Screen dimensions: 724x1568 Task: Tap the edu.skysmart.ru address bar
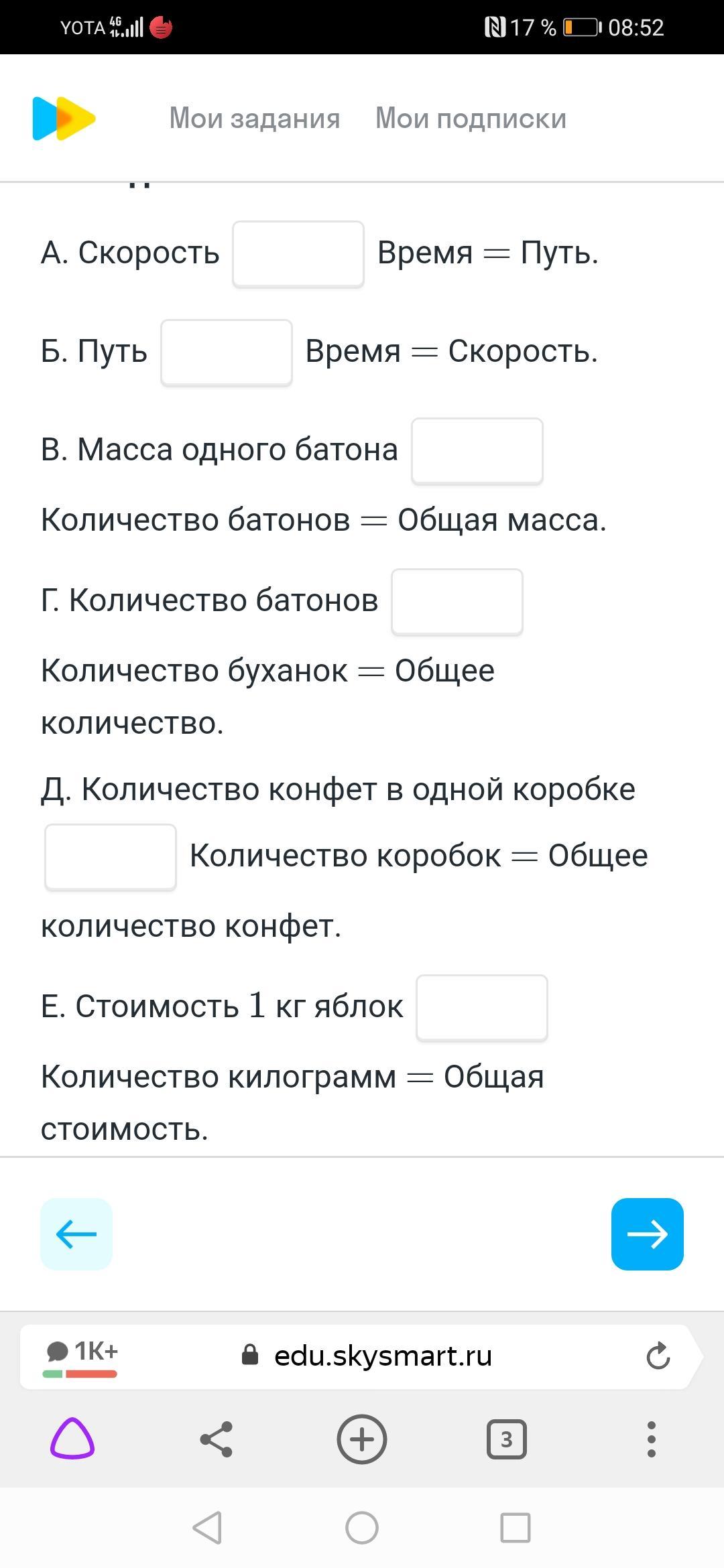382,1356
